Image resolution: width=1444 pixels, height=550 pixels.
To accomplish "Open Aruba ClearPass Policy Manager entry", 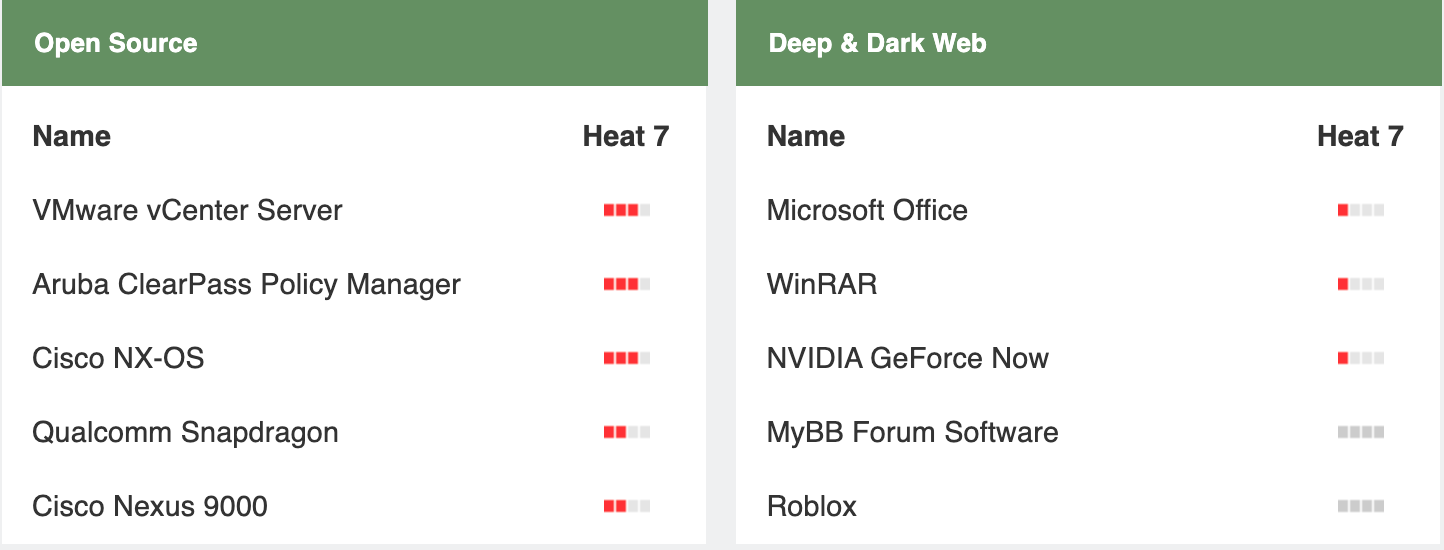I will [x=246, y=285].
